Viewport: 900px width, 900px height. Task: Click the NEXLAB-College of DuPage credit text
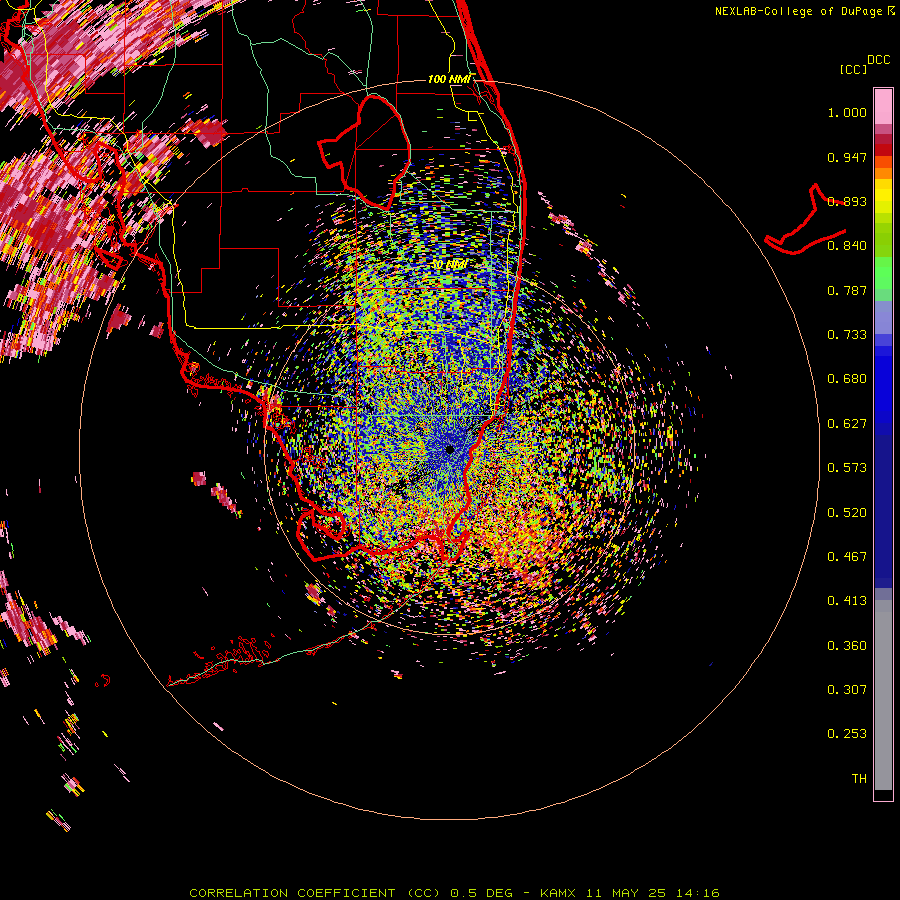pyautogui.click(x=799, y=11)
